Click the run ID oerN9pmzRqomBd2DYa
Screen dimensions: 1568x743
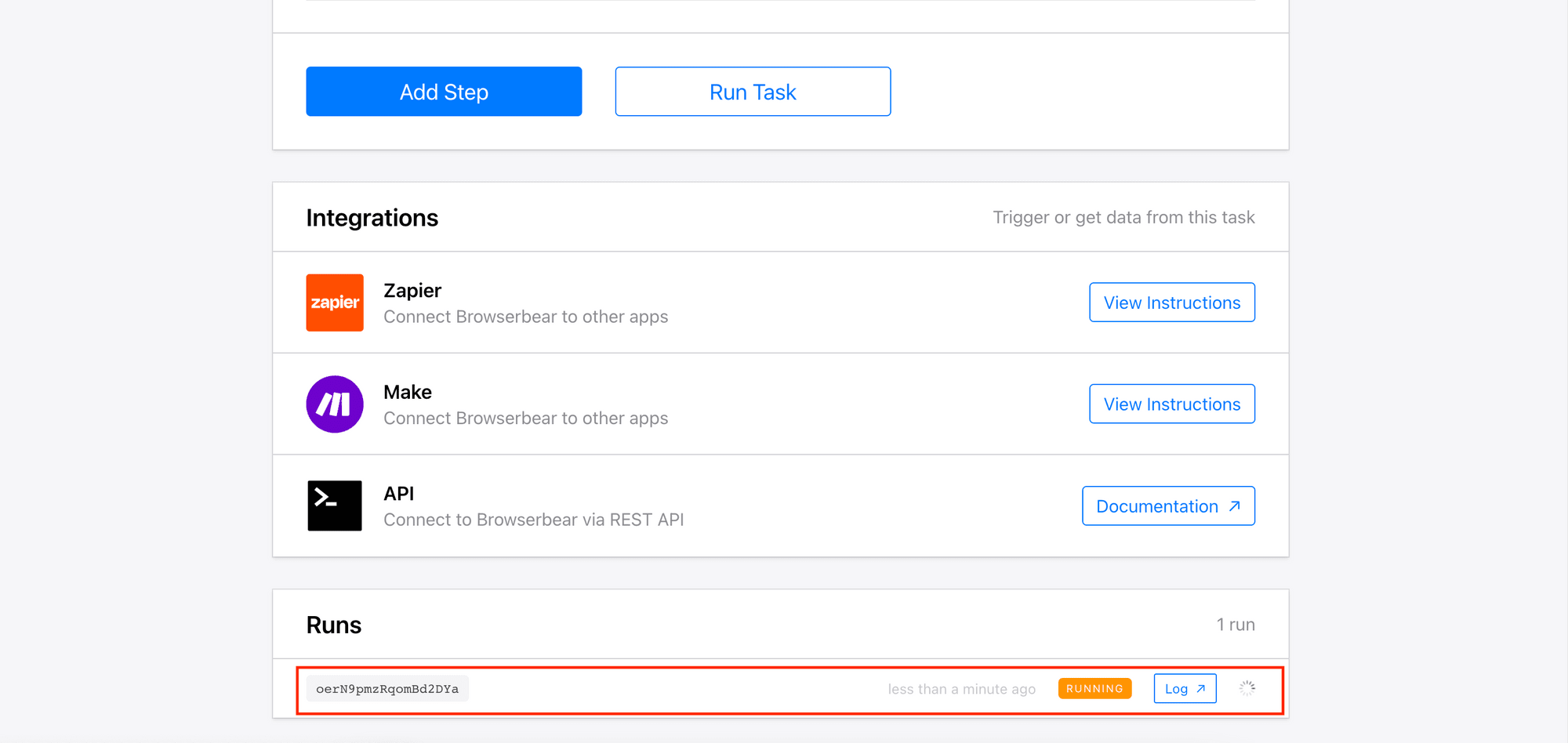tap(387, 688)
